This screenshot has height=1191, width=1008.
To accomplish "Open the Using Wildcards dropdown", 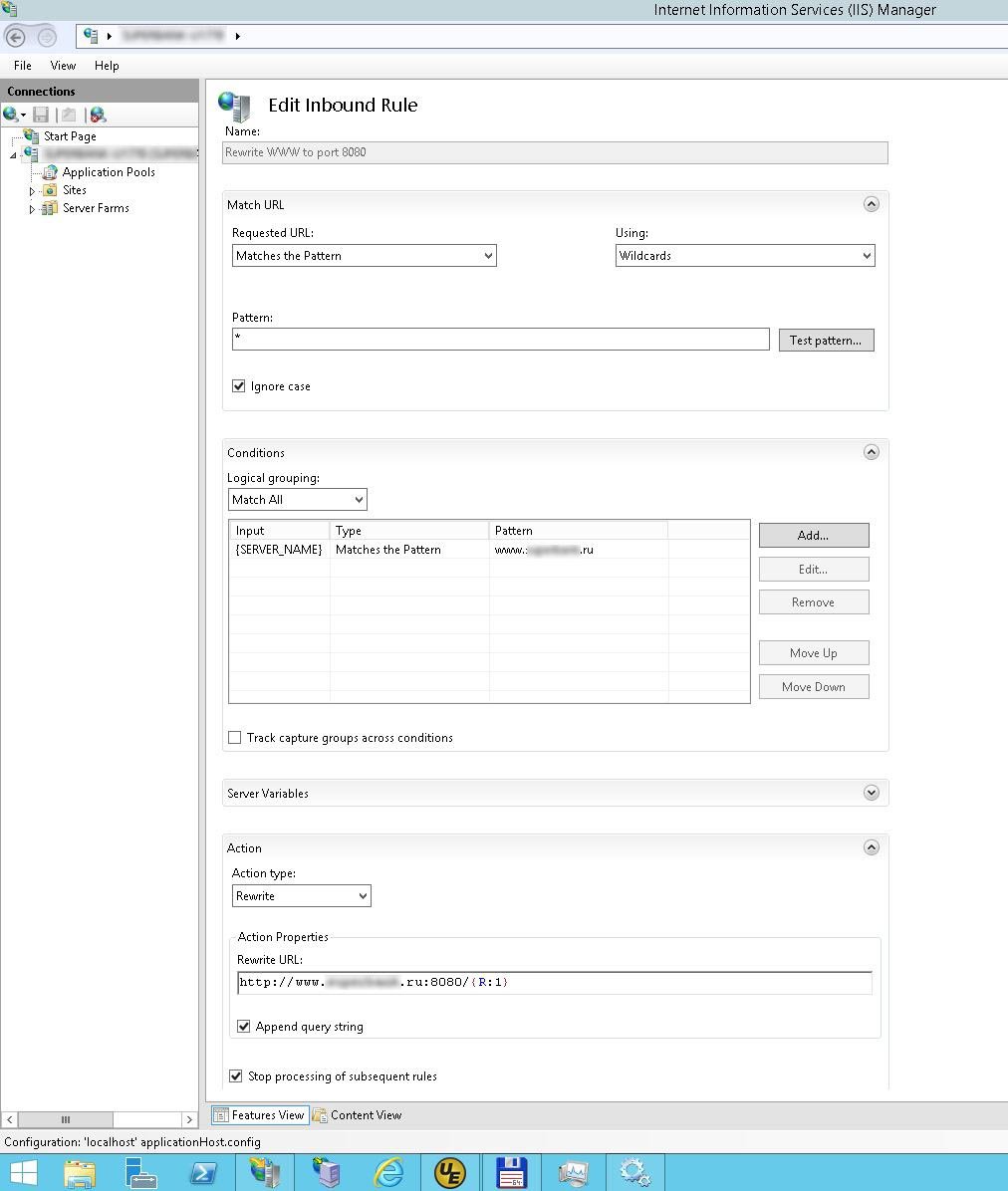I will [x=744, y=255].
